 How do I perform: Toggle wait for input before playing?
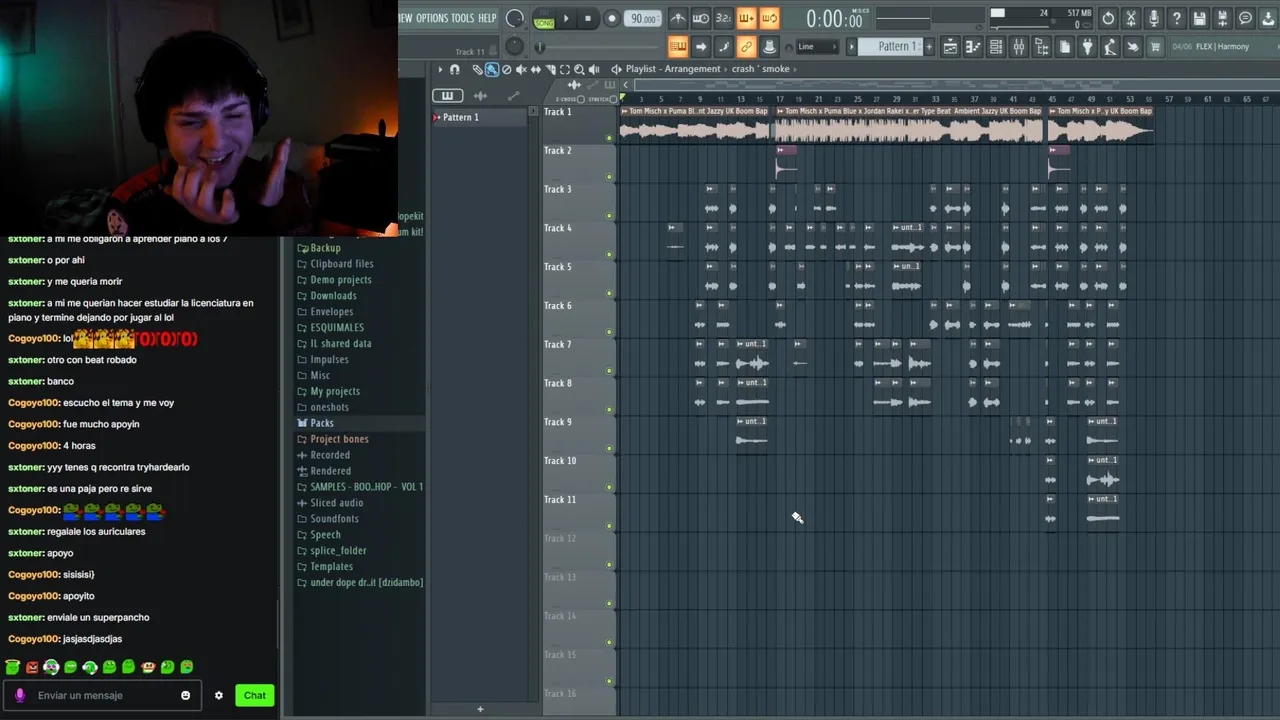click(x=701, y=18)
